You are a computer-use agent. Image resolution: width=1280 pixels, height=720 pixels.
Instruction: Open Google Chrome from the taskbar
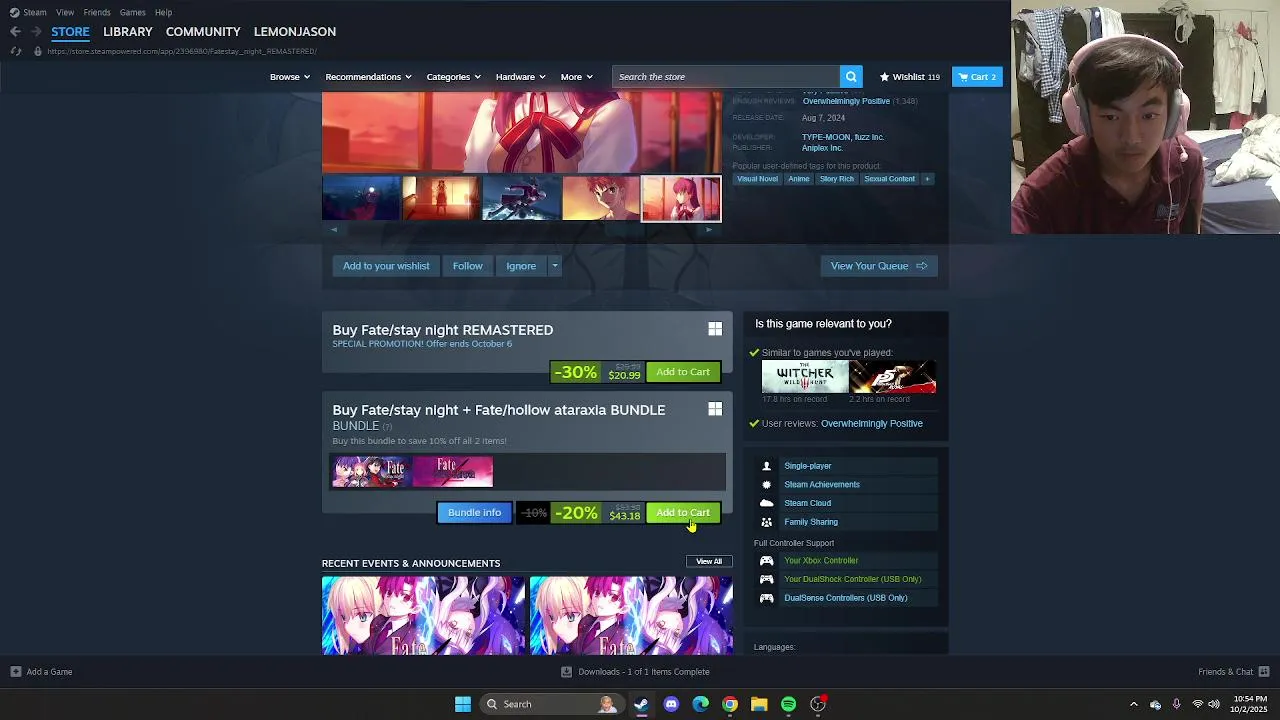click(x=730, y=704)
